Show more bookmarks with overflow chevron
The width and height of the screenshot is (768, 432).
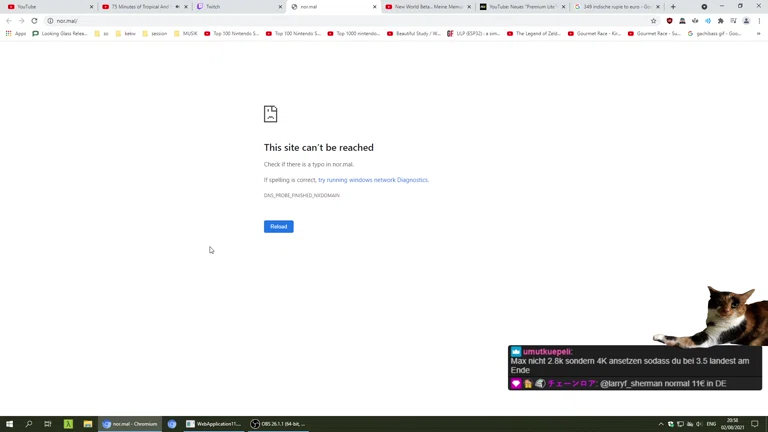[759, 34]
